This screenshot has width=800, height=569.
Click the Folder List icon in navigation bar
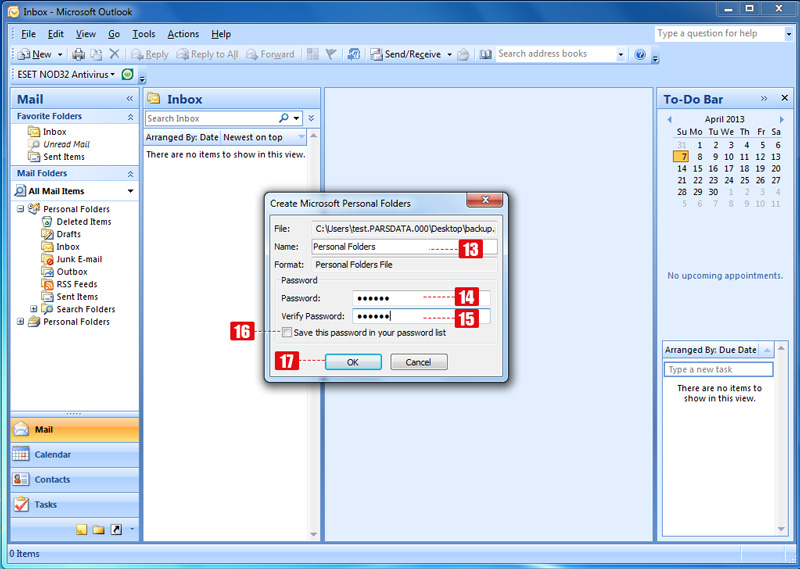(98, 529)
